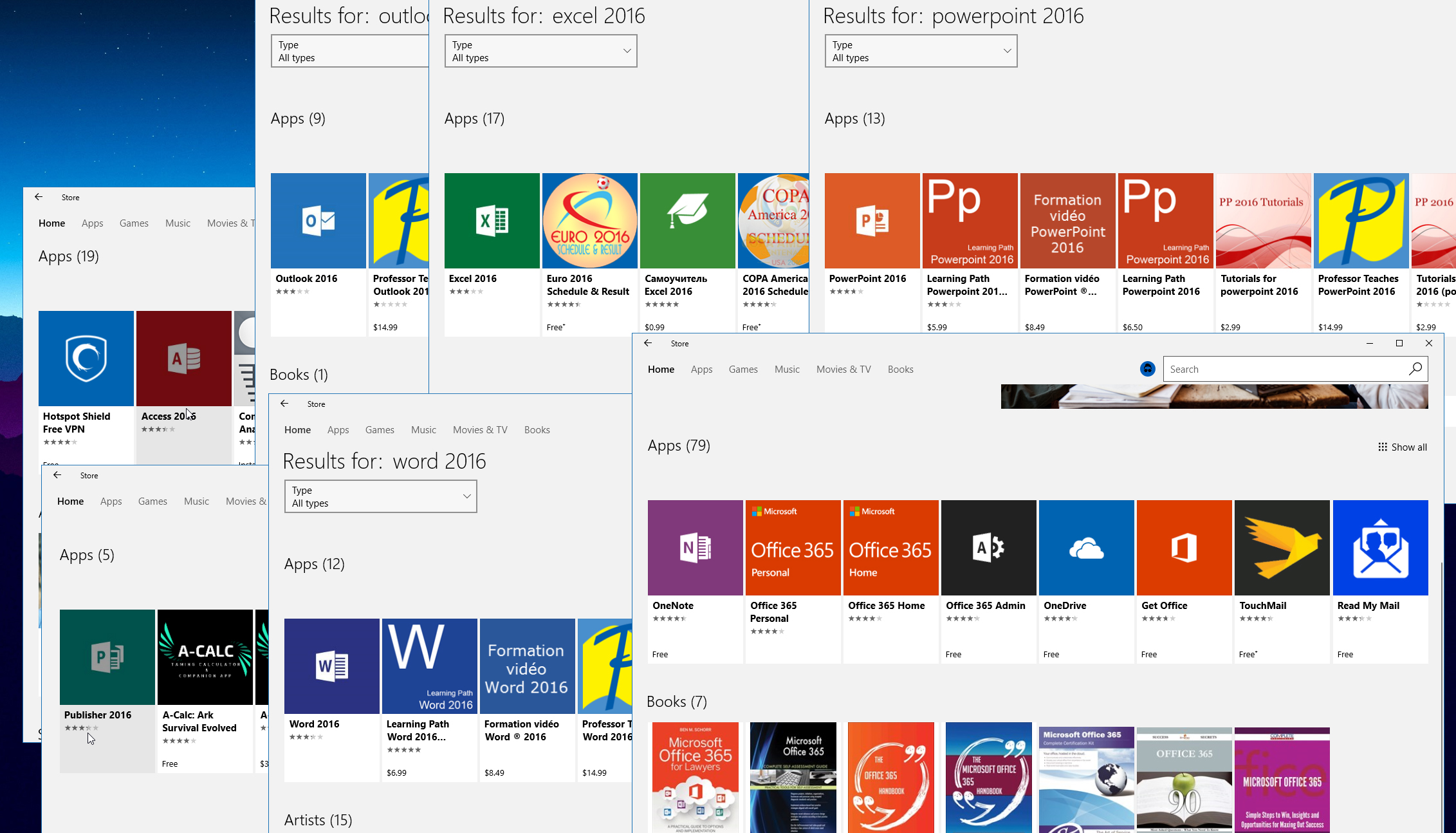Select Books tab in main Store
This screenshot has height=833, width=1456.
(899, 369)
